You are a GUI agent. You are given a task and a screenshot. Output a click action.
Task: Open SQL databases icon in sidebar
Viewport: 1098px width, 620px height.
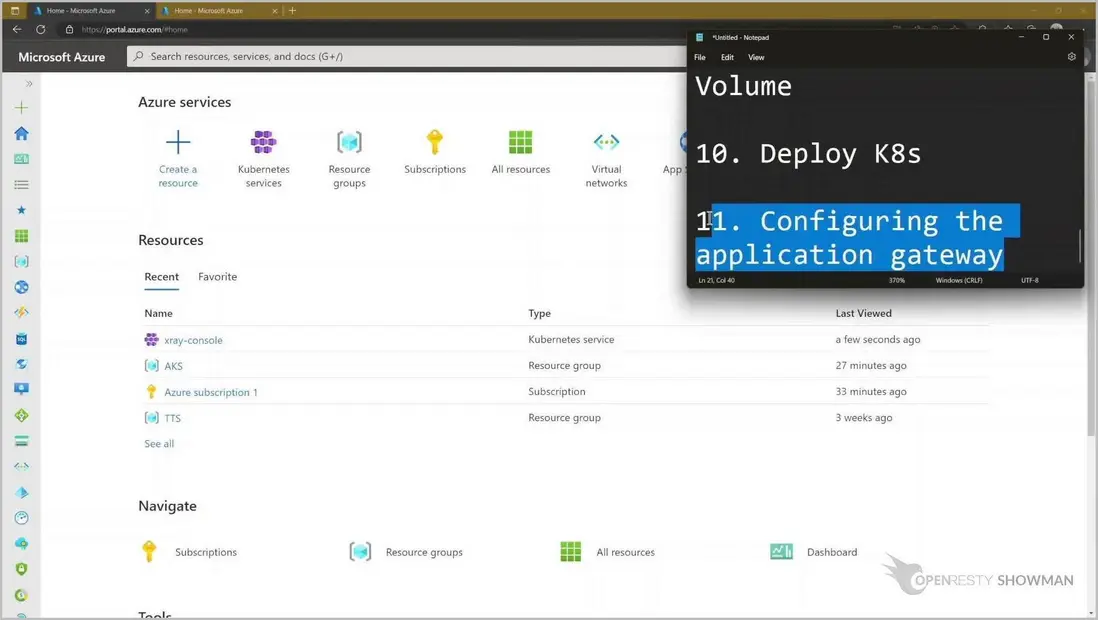coord(22,338)
